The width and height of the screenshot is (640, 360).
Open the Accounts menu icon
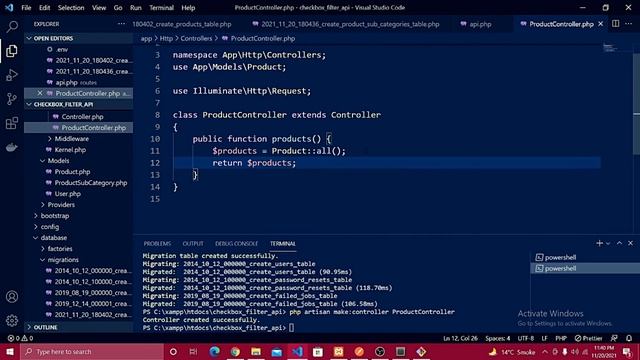pyautogui.click(x=12, y=297)
